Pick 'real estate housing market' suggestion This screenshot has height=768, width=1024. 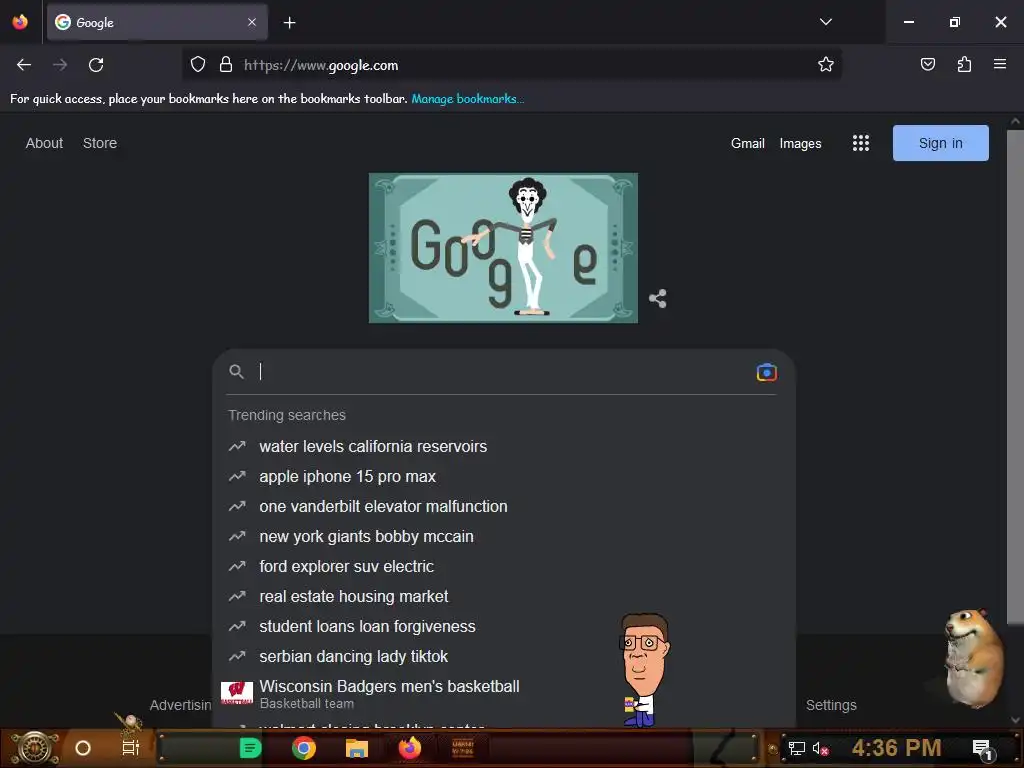pos(503,597)
